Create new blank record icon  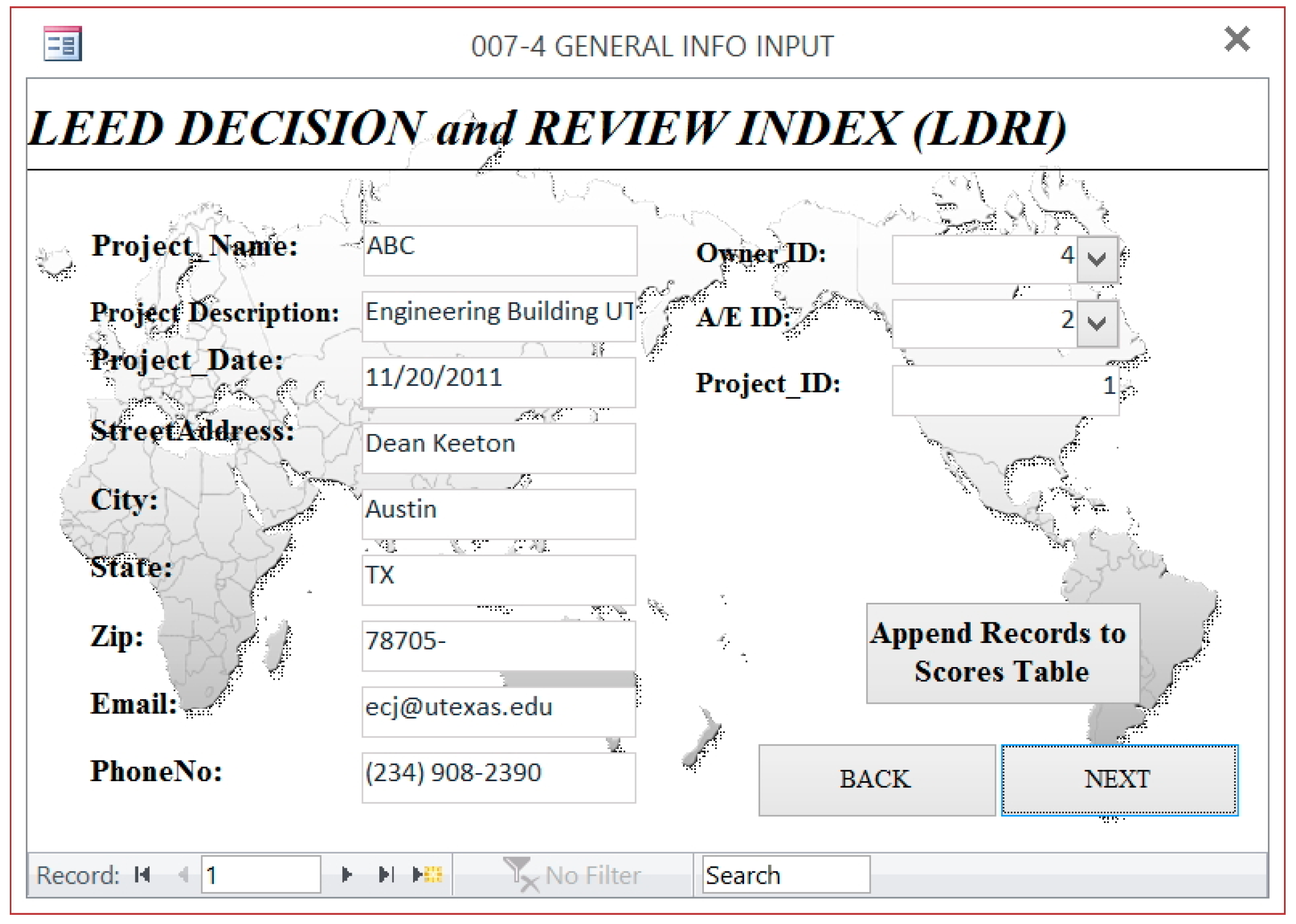pyautogui.click(x=428, y=875)
